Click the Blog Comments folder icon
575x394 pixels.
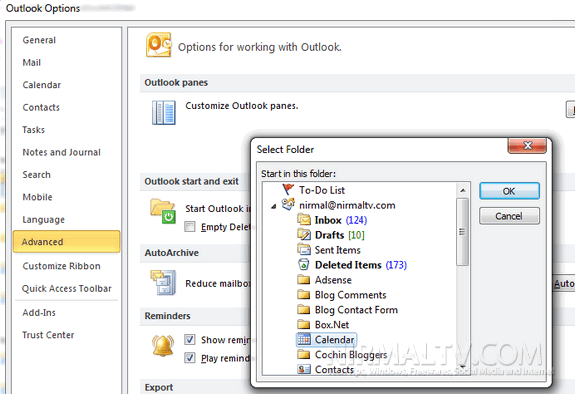(x=304, y=295)
